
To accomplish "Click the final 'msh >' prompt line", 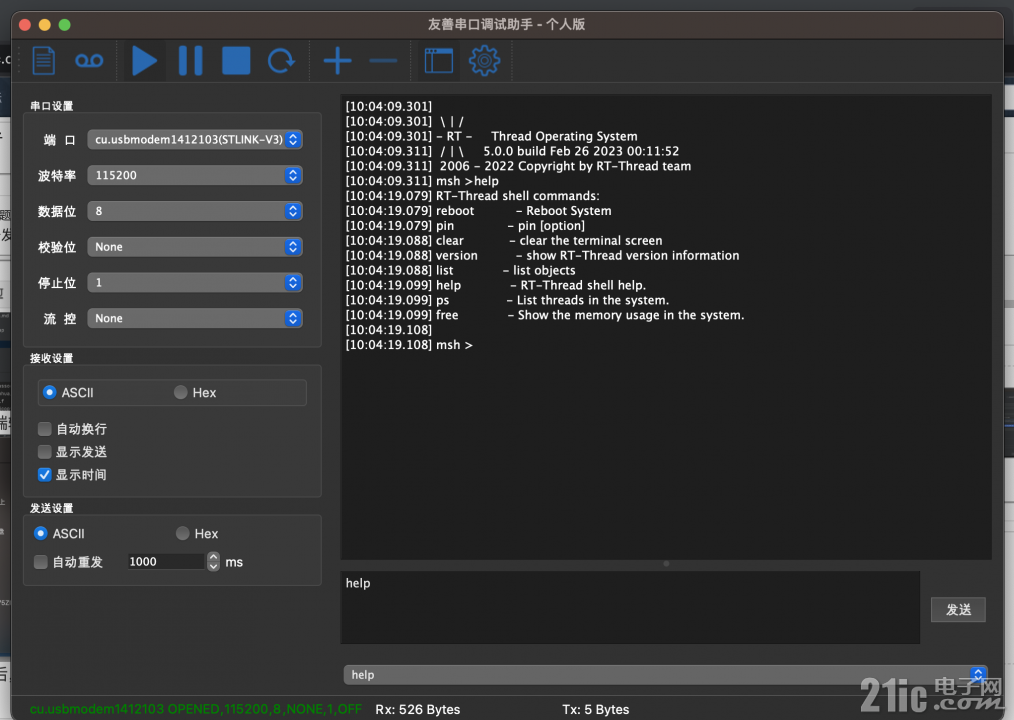I will point(409,345).
